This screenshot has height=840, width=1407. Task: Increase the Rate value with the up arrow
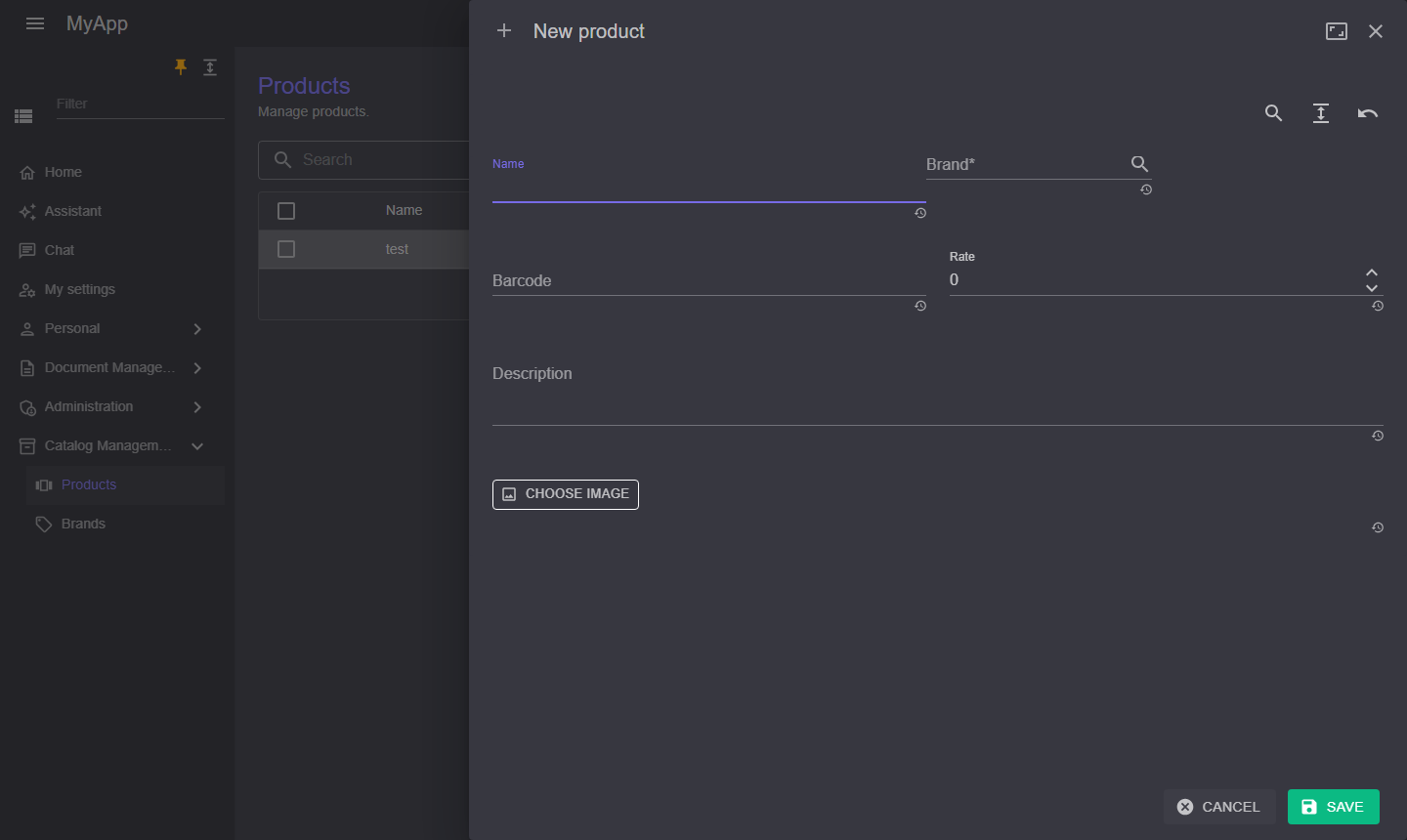point(1372,273)
